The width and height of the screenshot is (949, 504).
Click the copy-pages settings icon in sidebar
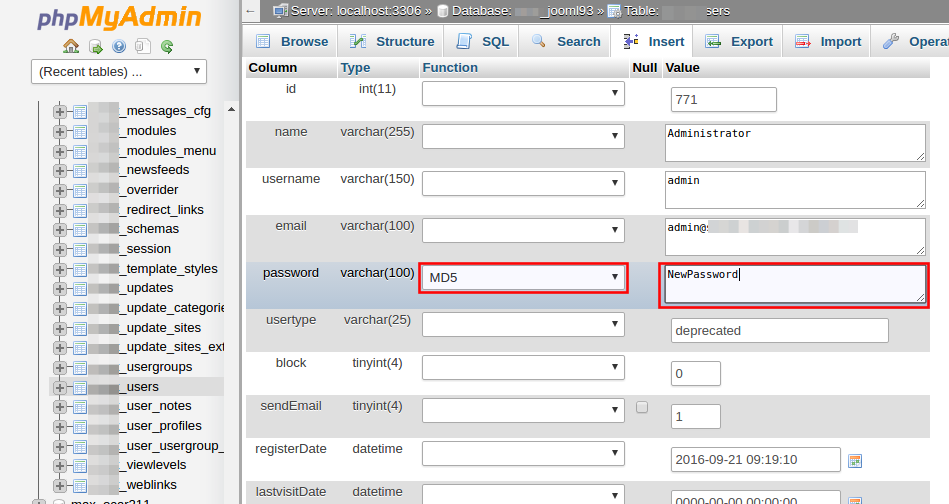(x=143, y=46)
